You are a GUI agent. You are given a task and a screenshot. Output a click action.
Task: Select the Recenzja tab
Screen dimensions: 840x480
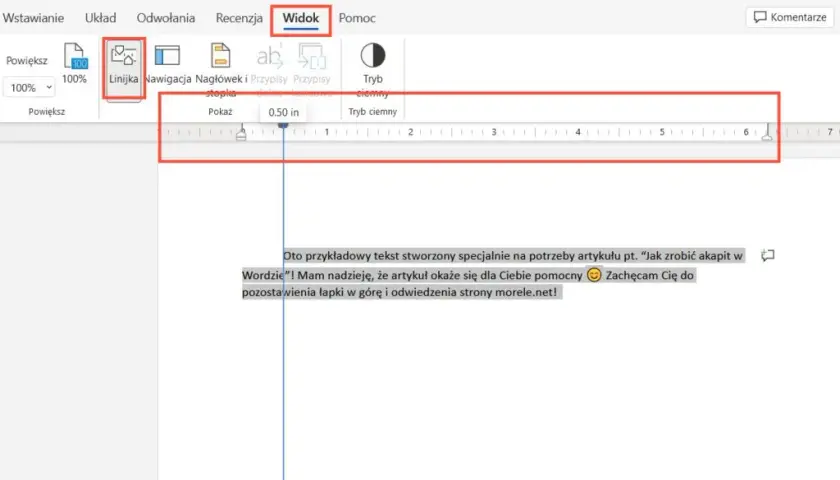click(239, 18)
